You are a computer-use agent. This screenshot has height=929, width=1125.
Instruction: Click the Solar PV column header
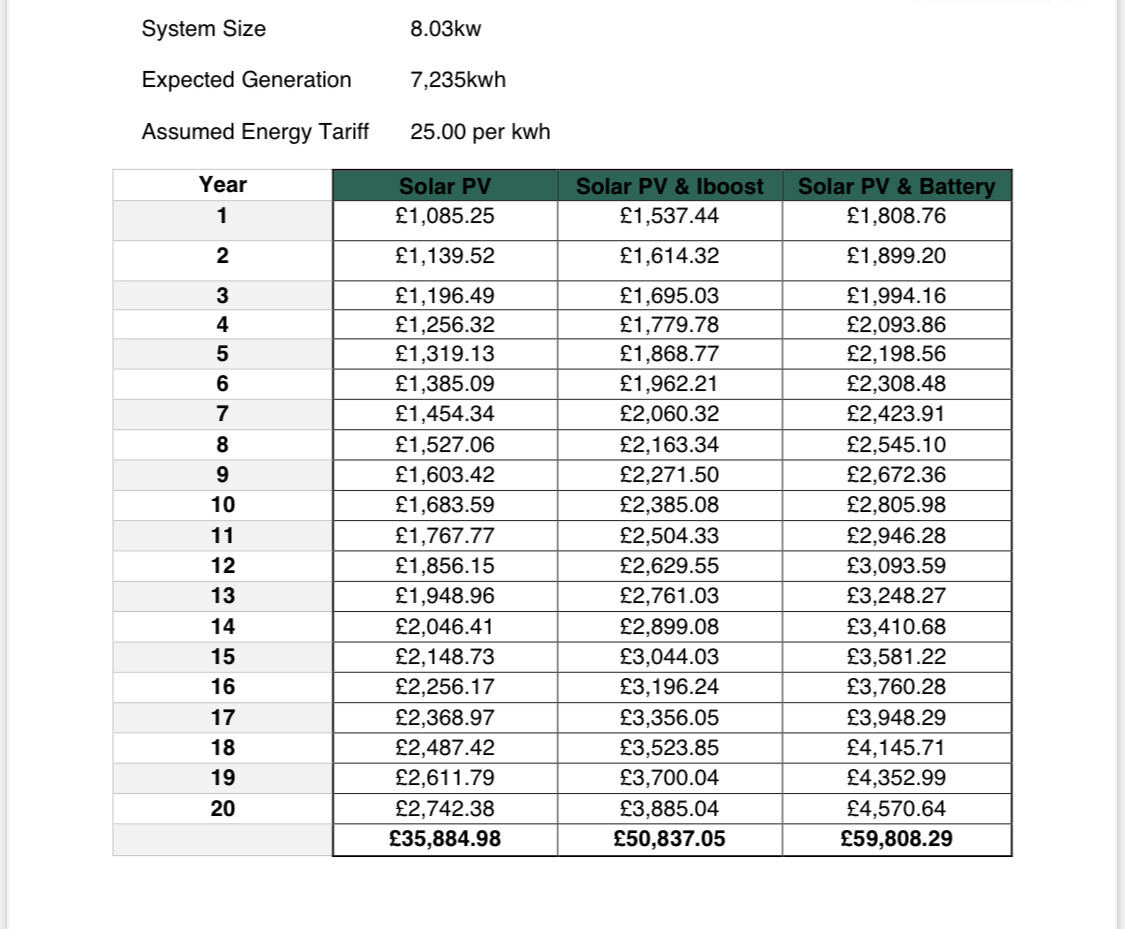(444, 186)
